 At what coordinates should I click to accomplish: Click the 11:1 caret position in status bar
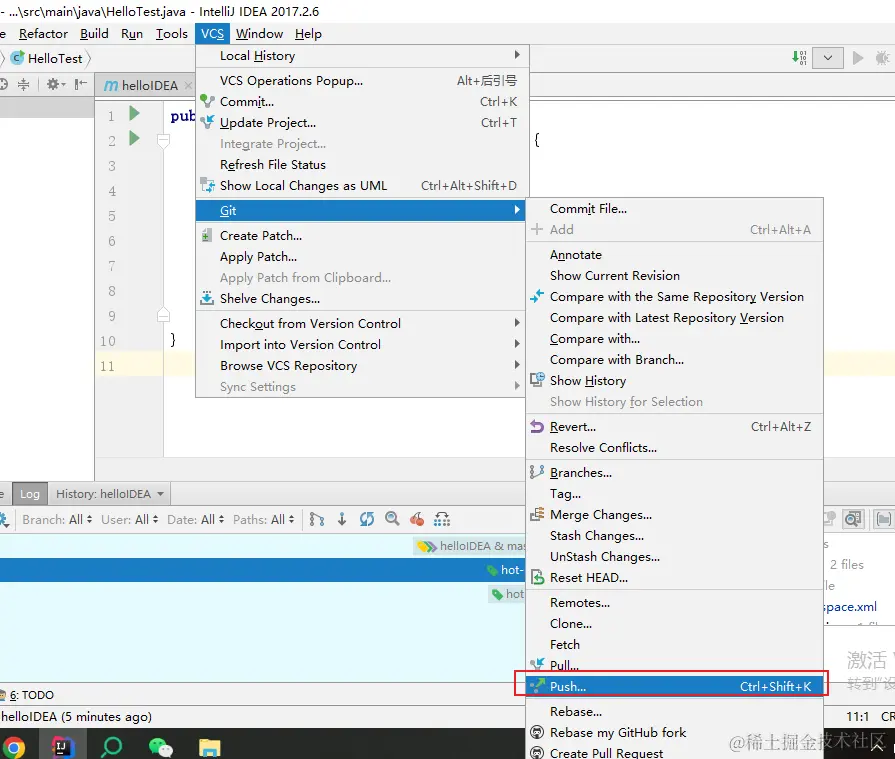click(x=857, y=716)
